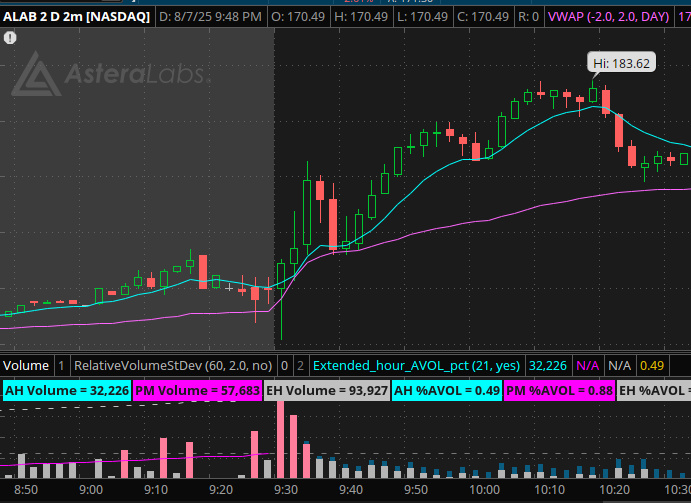
Task: Click the value 0 after RelativeVolumeStDev
Action: pyautogui.click(x=284, y=365)
